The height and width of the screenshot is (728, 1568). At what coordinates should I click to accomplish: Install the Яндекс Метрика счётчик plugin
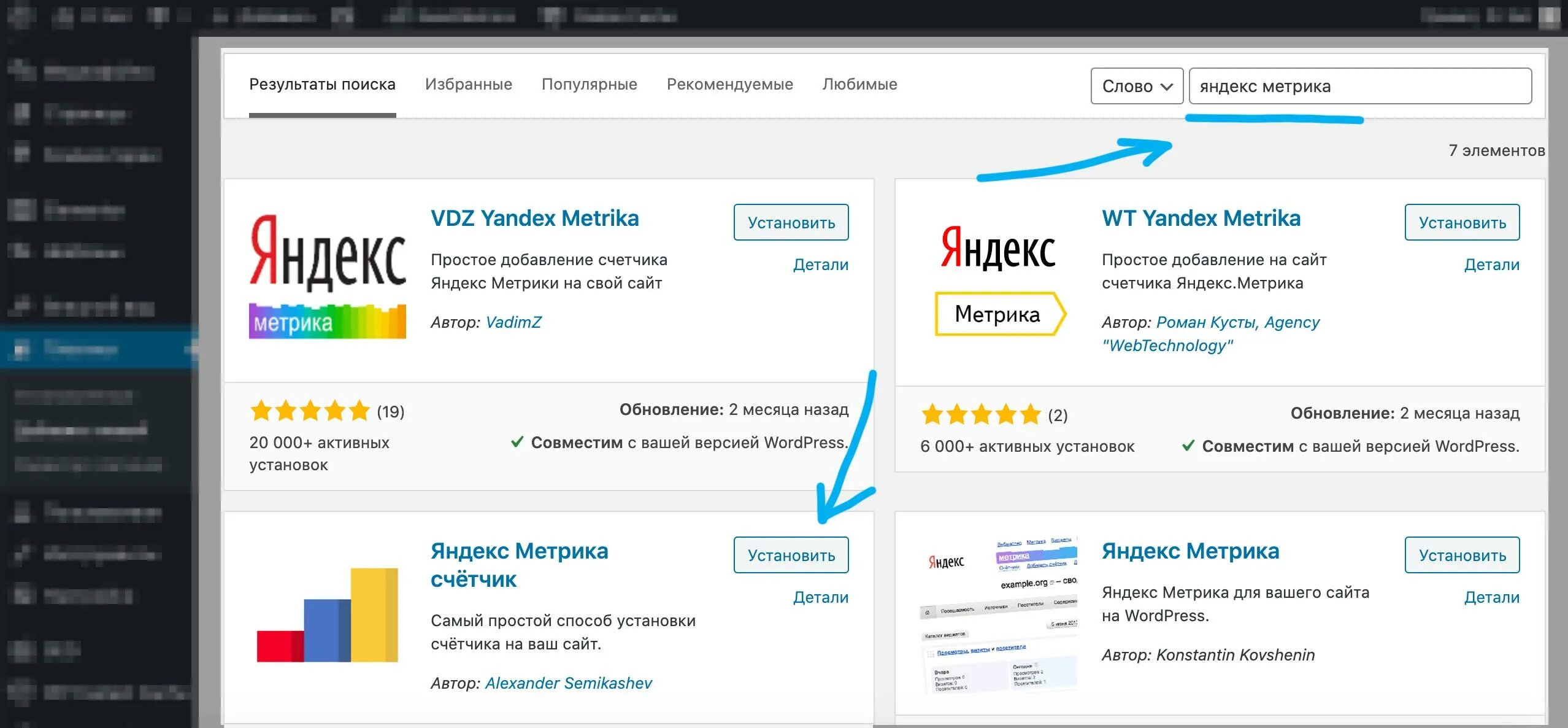pos(791,555)
